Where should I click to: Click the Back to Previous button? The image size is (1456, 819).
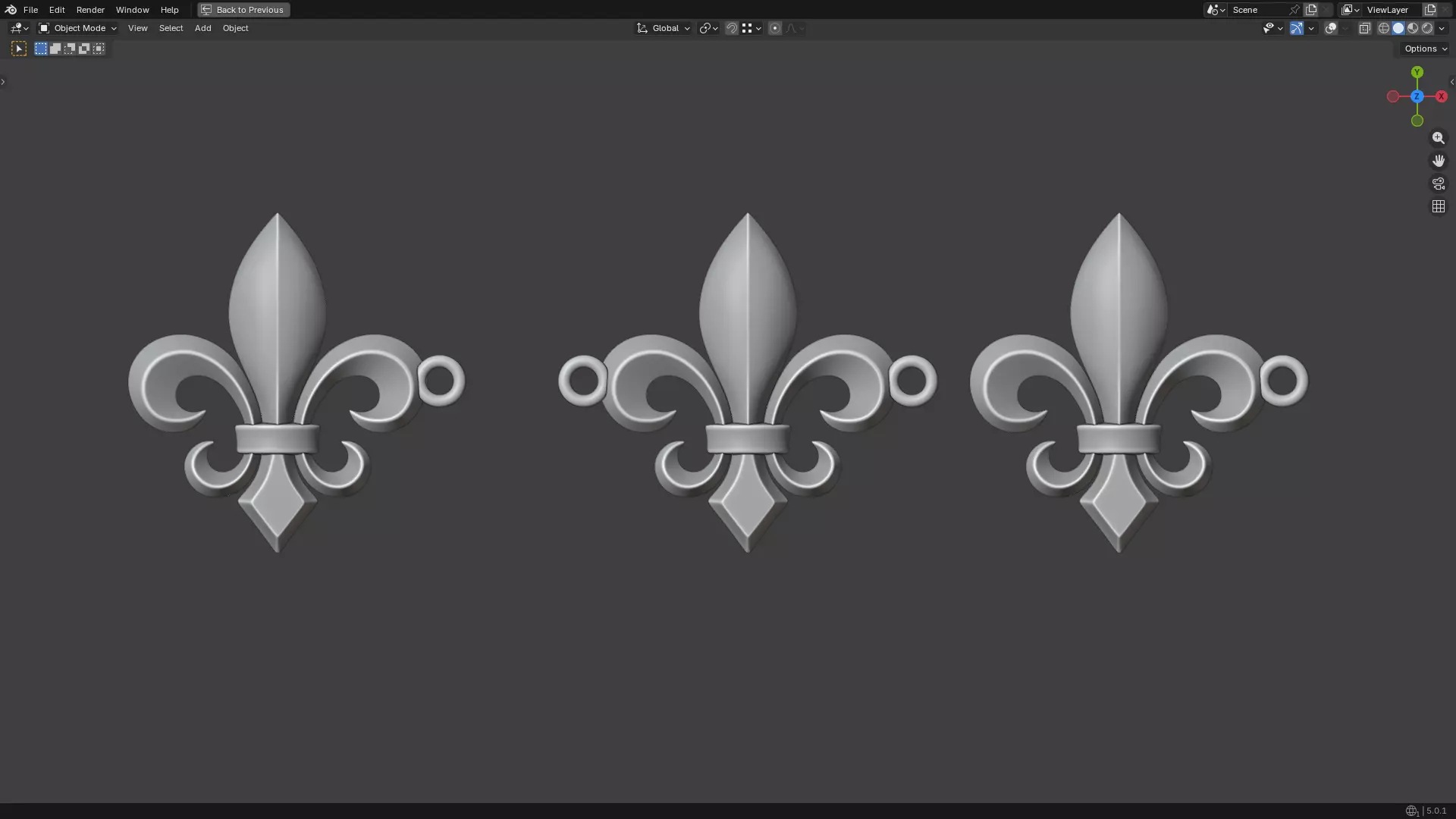point(243,10)
